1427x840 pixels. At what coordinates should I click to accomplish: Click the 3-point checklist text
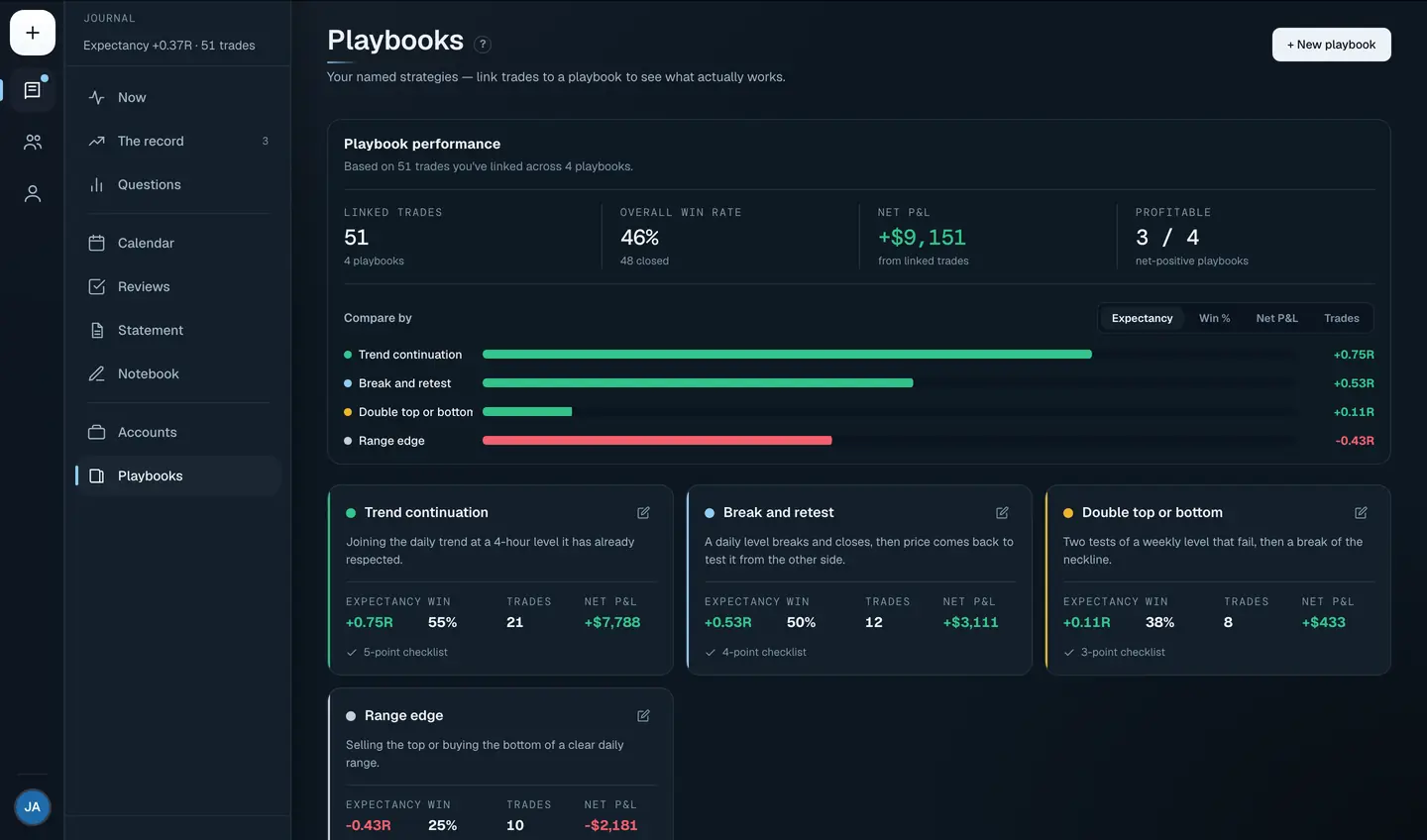(x=1123, y=652)
